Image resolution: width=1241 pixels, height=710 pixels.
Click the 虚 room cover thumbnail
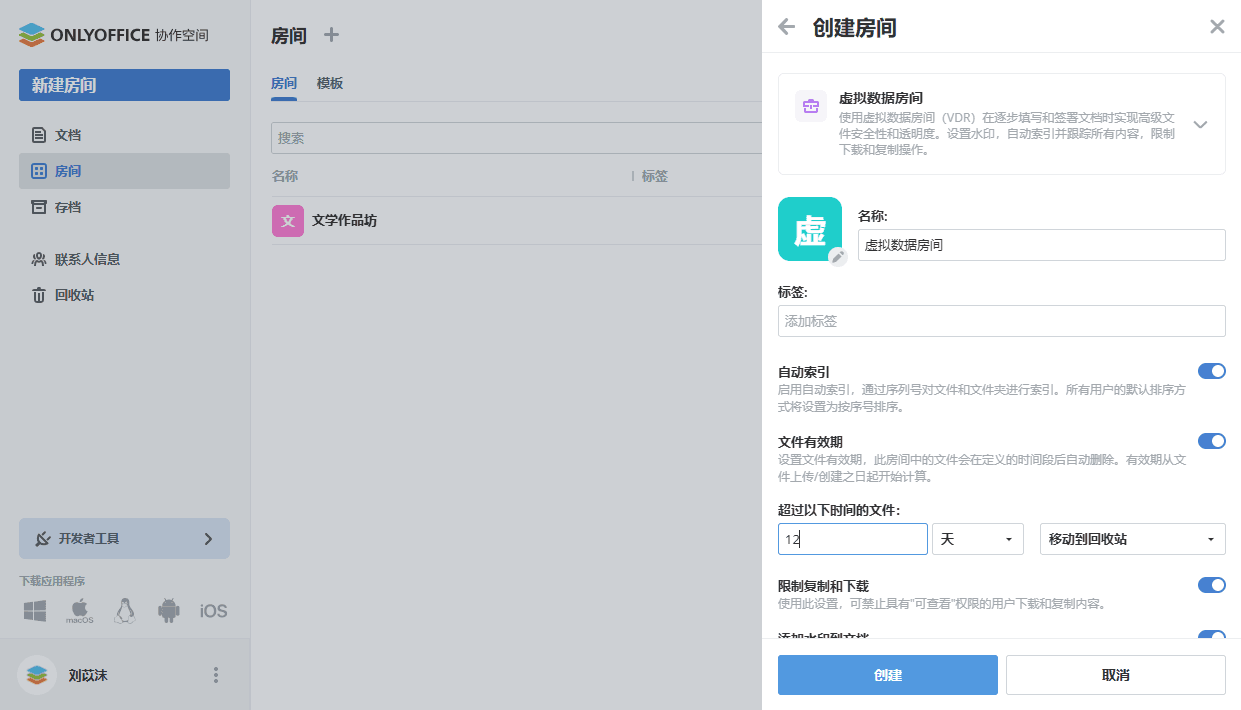(810, 229)
